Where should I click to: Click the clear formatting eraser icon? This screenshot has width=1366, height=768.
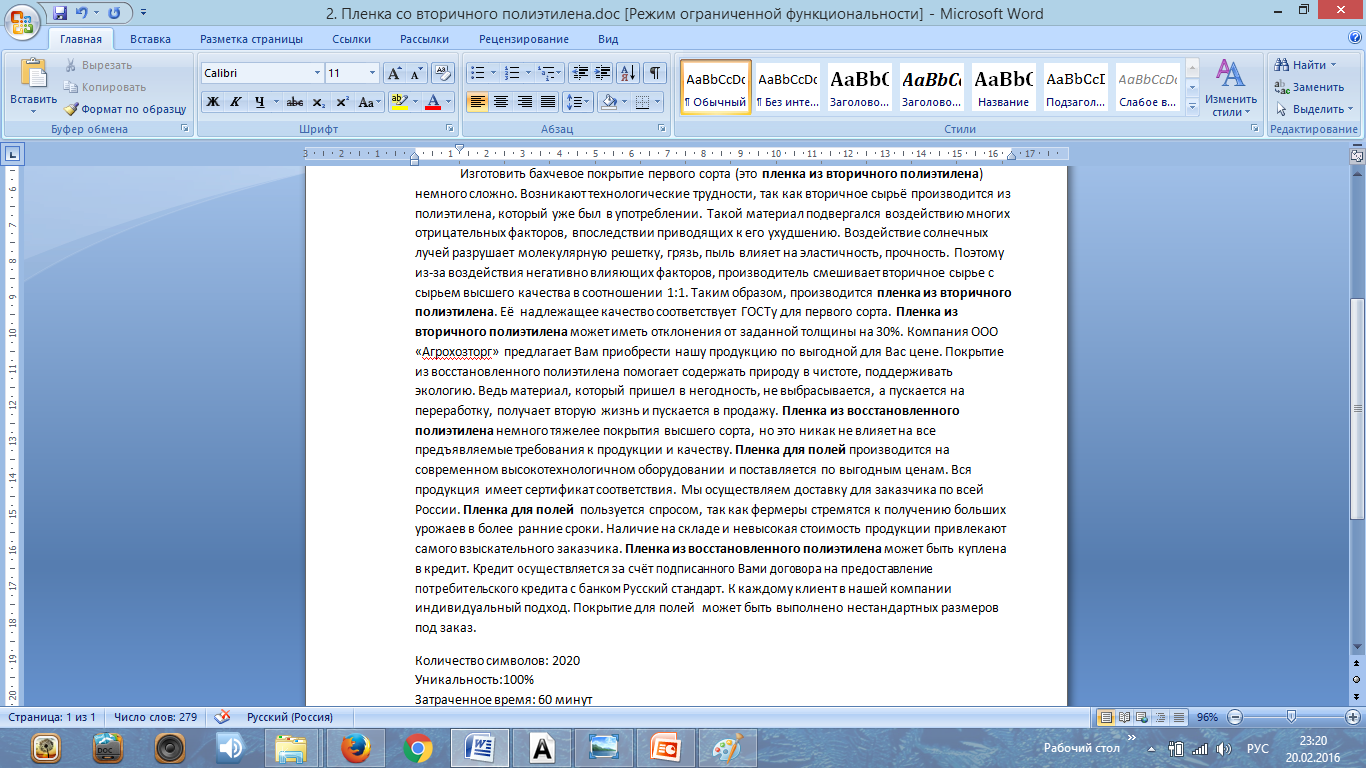click(x=443, y=73)
